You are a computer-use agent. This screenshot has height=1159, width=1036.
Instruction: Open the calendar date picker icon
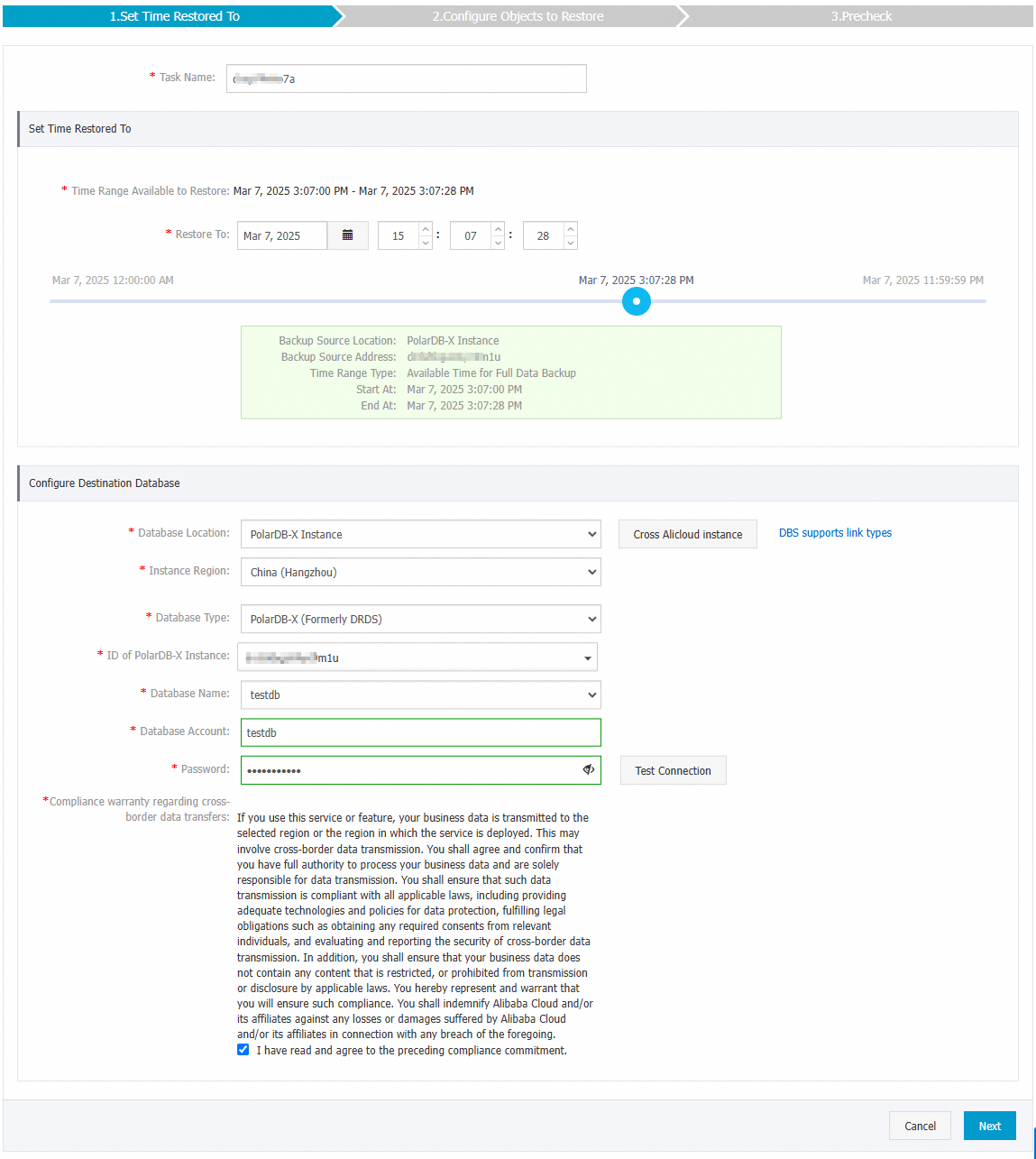point(347,235)
